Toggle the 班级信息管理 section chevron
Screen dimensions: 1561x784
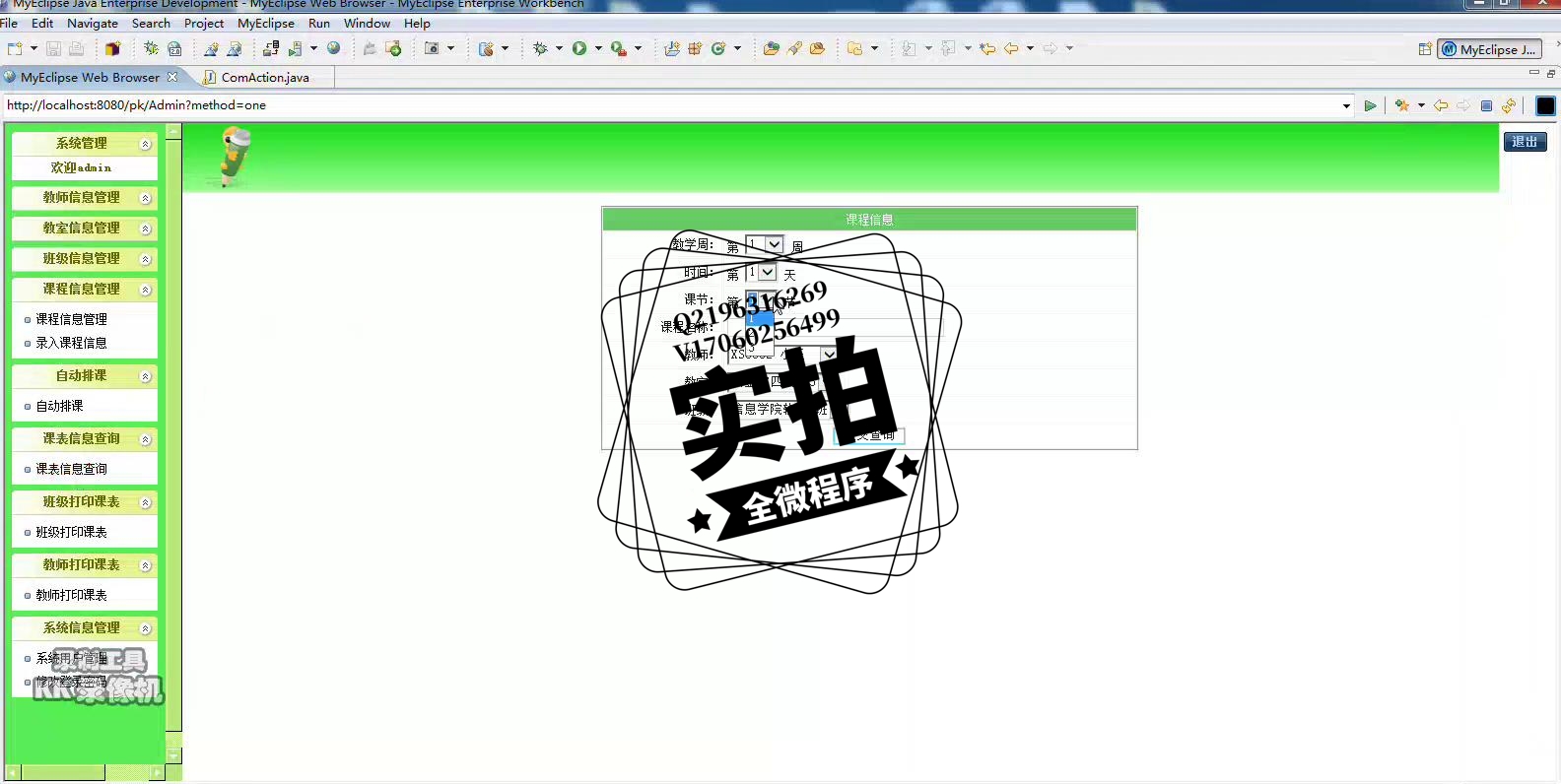(x=146, y=259)
